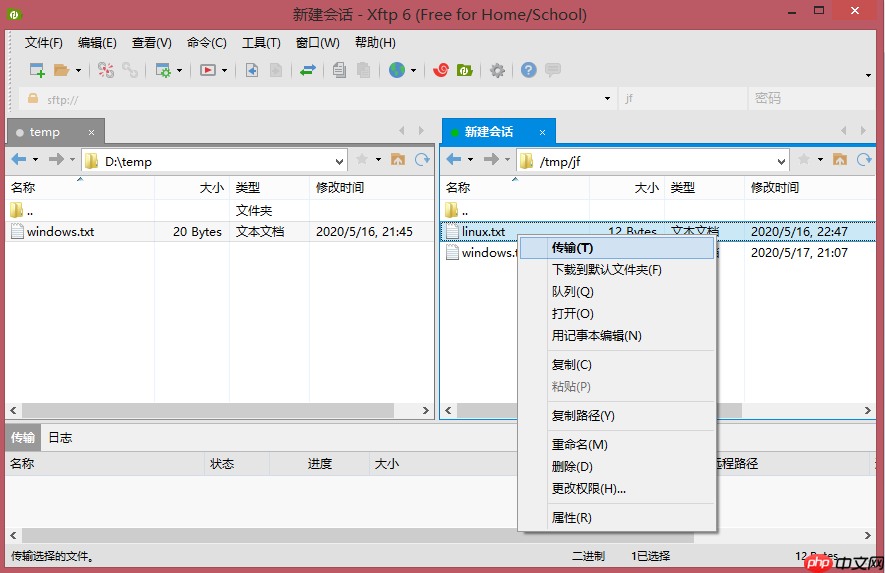Choose 更改权限(H)... in context menu
The width and height of the screenshot is (885, 573).
point(617,489)
